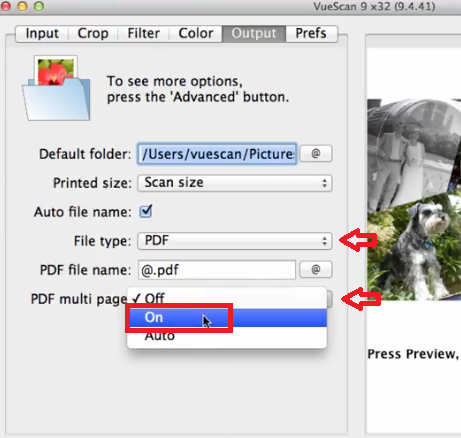Open the Color tab
This screenshot has height=438, width=461.
[x=196, y=33]
